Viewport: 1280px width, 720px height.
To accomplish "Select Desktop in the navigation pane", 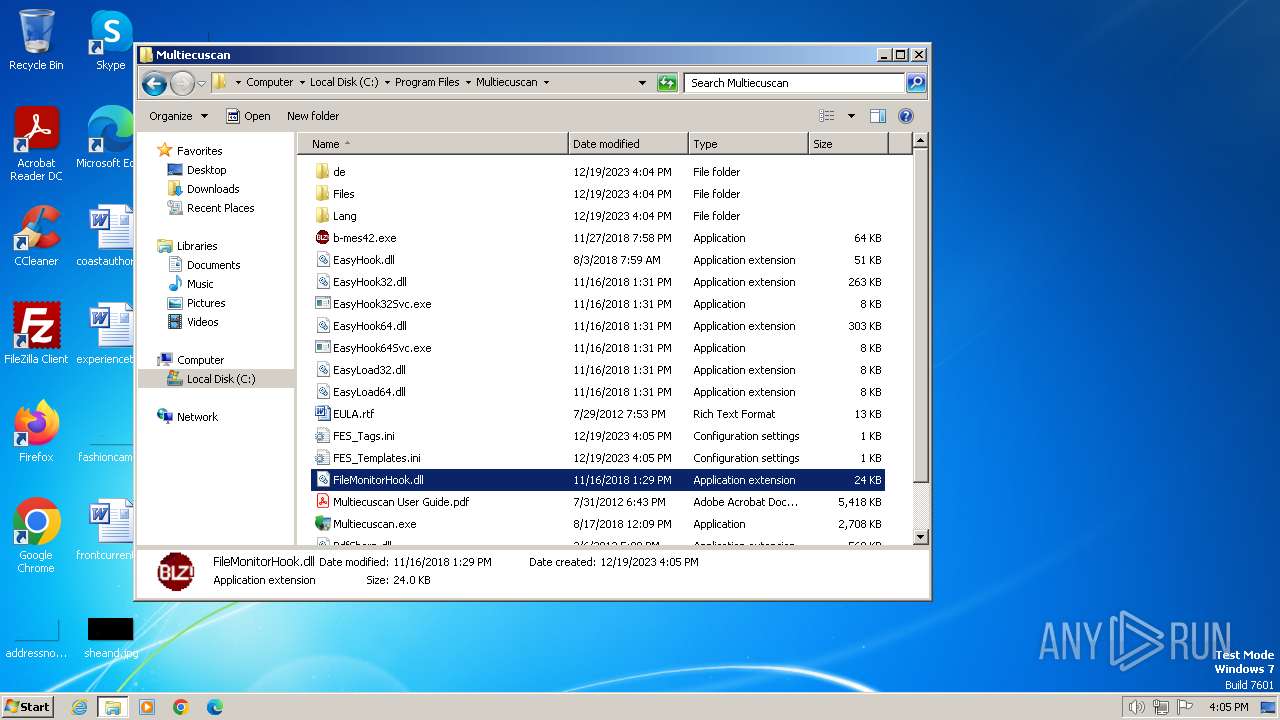I will coord(206,170).
